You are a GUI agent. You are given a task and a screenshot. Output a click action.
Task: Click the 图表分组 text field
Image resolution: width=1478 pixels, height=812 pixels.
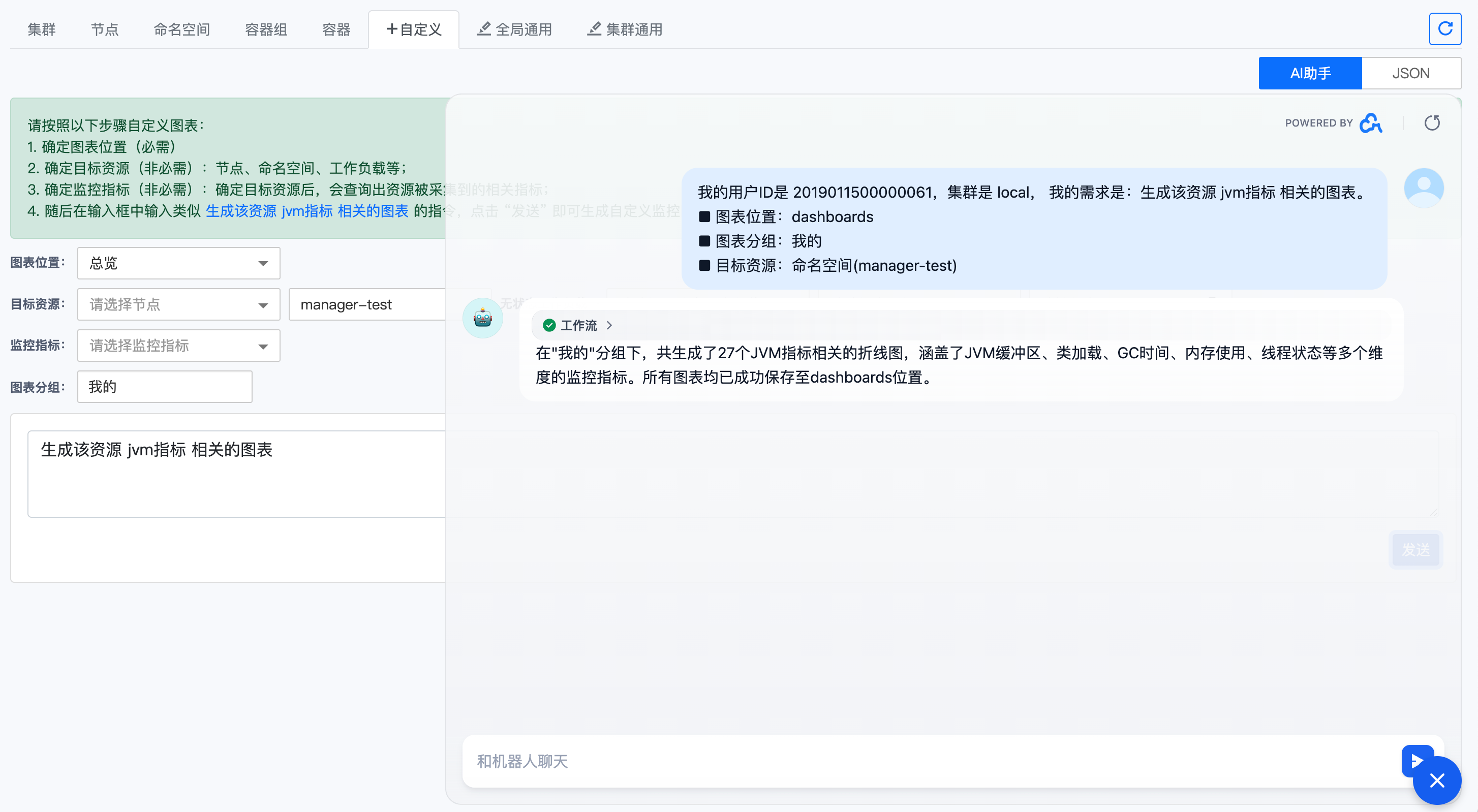click(x=165, y=387)
